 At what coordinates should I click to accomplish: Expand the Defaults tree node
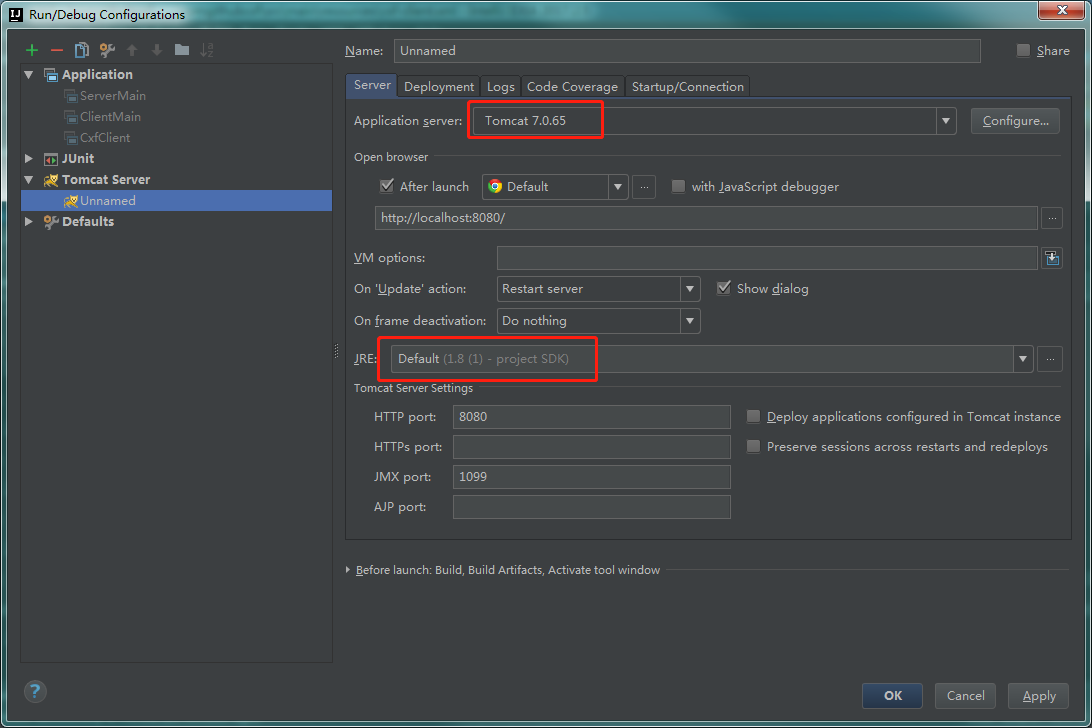click(x=29, y=222)
